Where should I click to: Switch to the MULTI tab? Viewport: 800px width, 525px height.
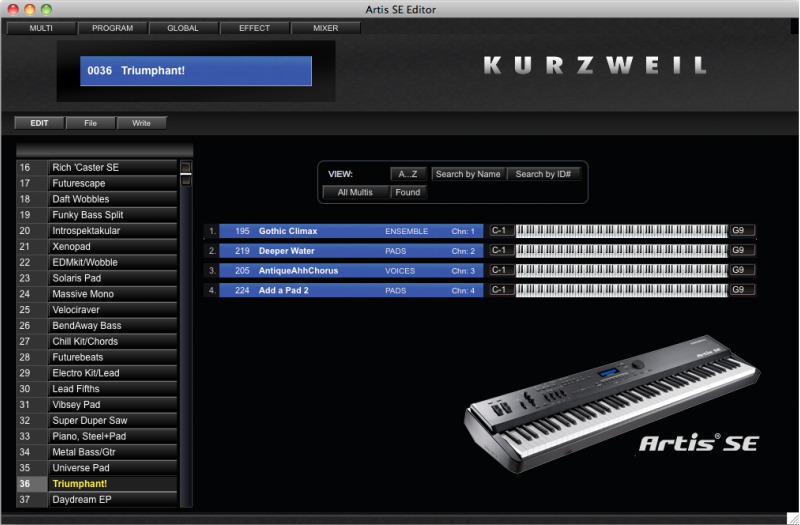click(41, 28)
